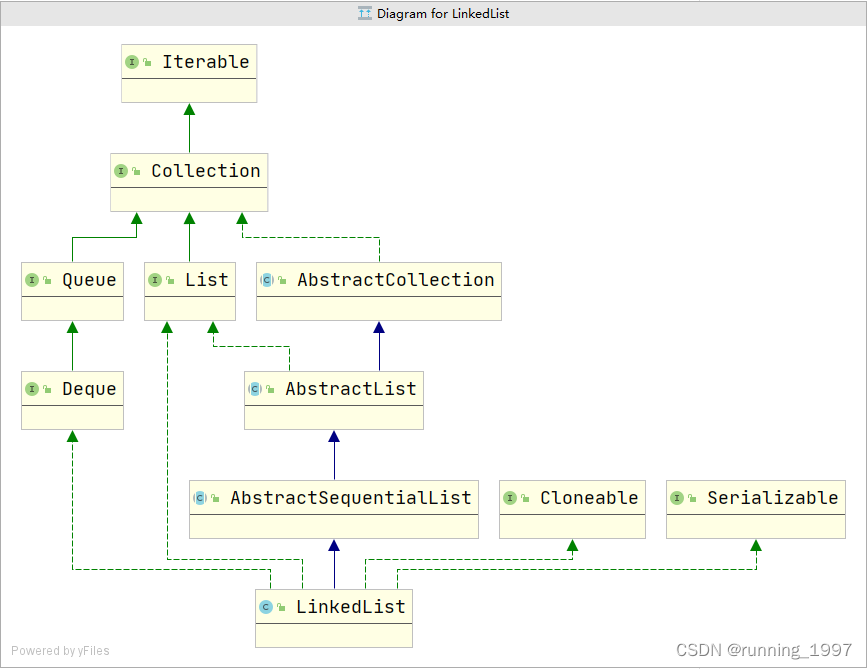Click the 'Powered by yFiles' link
The width and height of the screenshot is (867, 669).
click(x=60, y=651)
